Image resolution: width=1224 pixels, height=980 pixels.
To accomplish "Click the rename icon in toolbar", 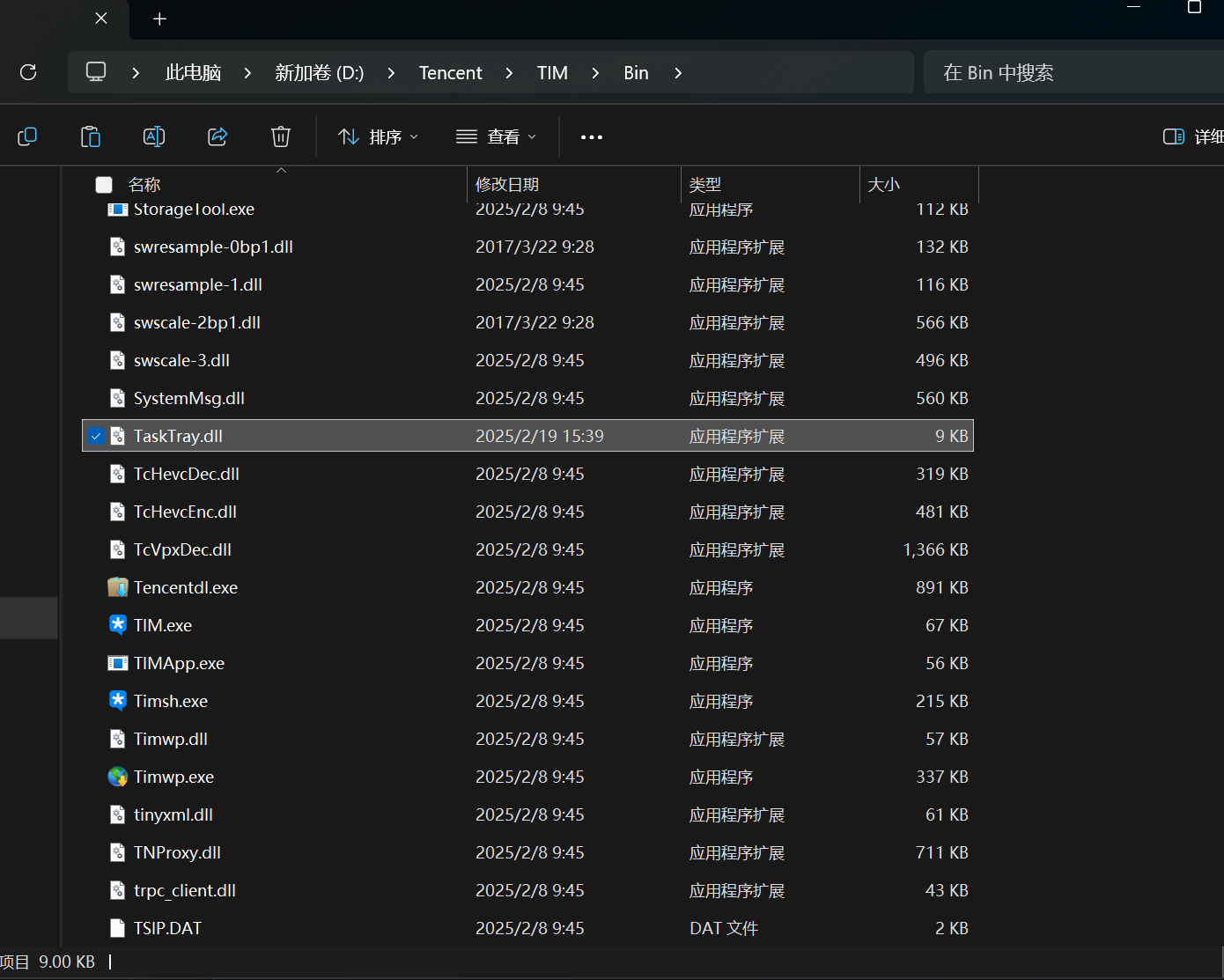I will point(154,136).
